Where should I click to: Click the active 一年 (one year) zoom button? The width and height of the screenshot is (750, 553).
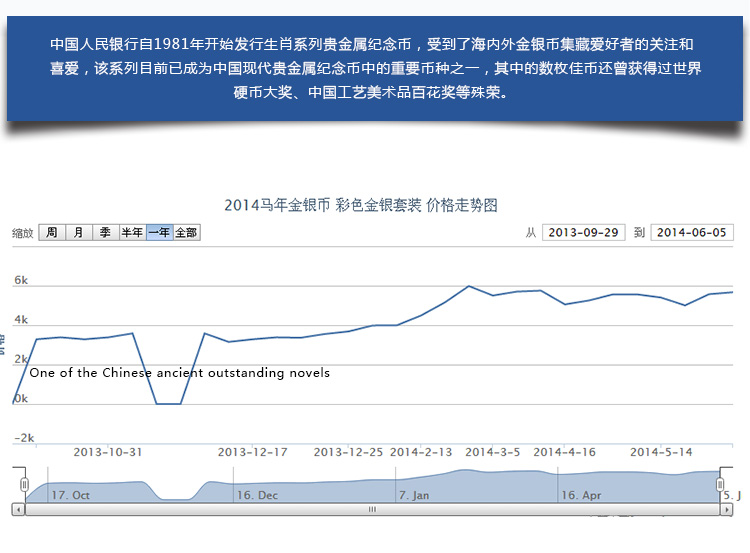click(159, 232)
